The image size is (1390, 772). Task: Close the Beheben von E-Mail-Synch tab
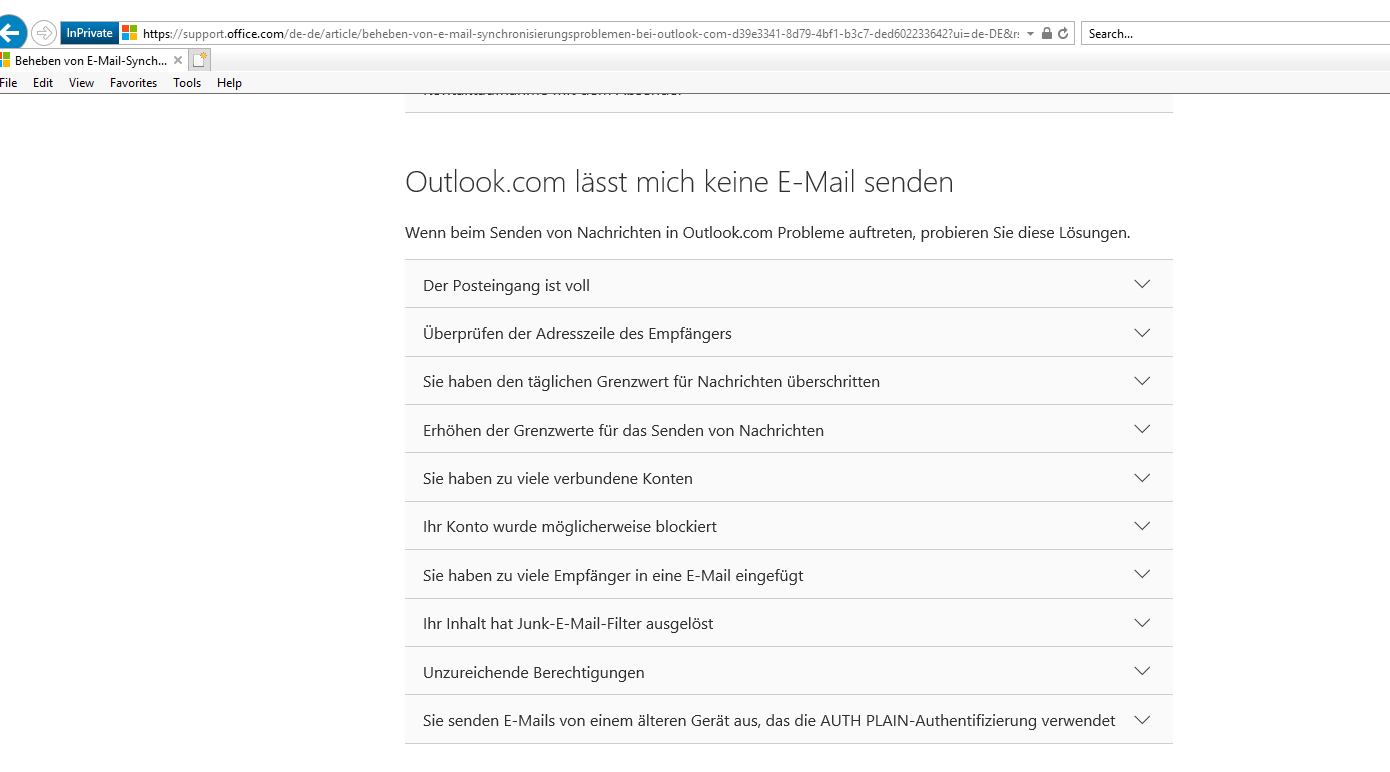pyautogui.click(x=178, y=60)
